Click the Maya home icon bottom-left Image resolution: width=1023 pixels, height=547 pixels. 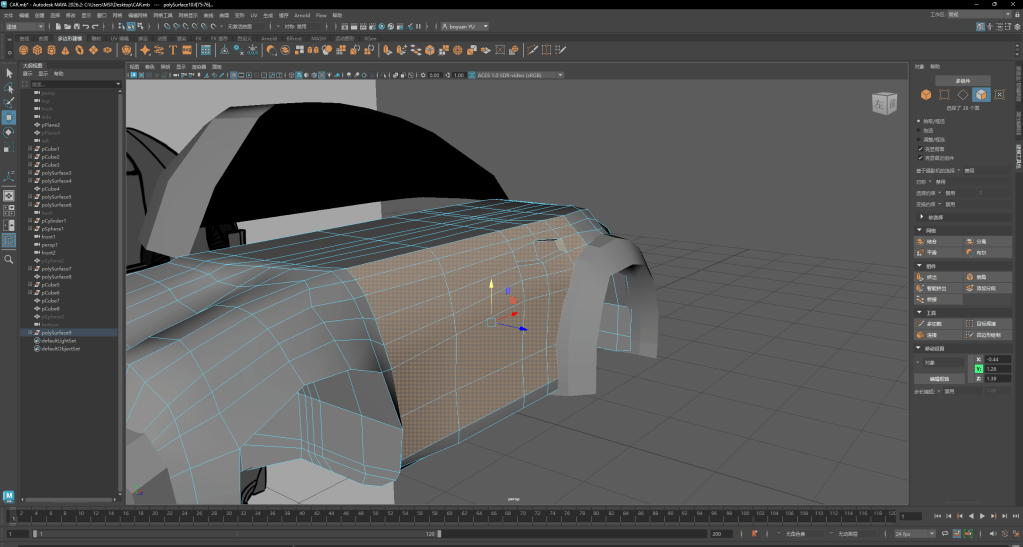9,497
